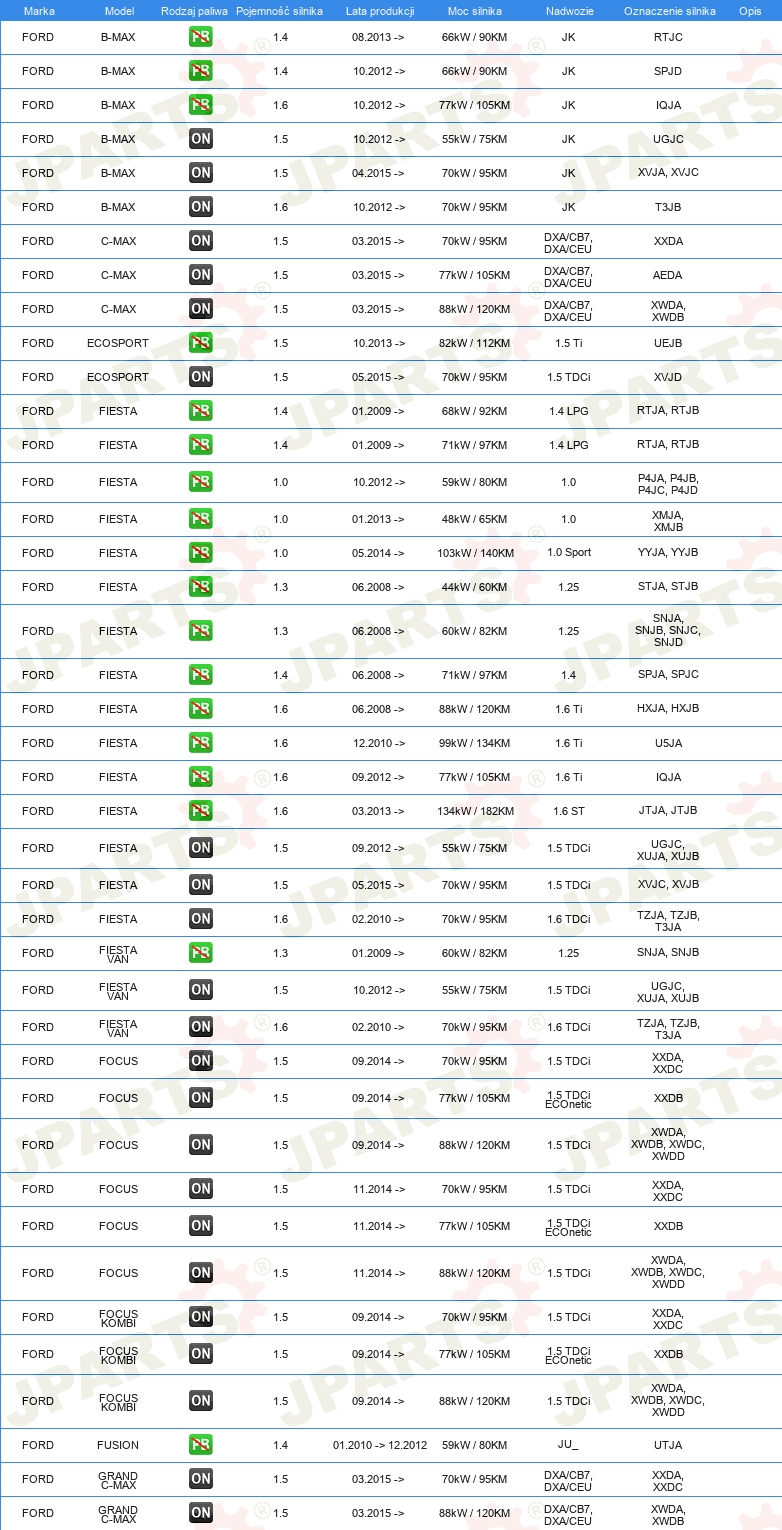Click the engine code JTJA, JTJB cell

pyautogui.click(x=669, y=811)
